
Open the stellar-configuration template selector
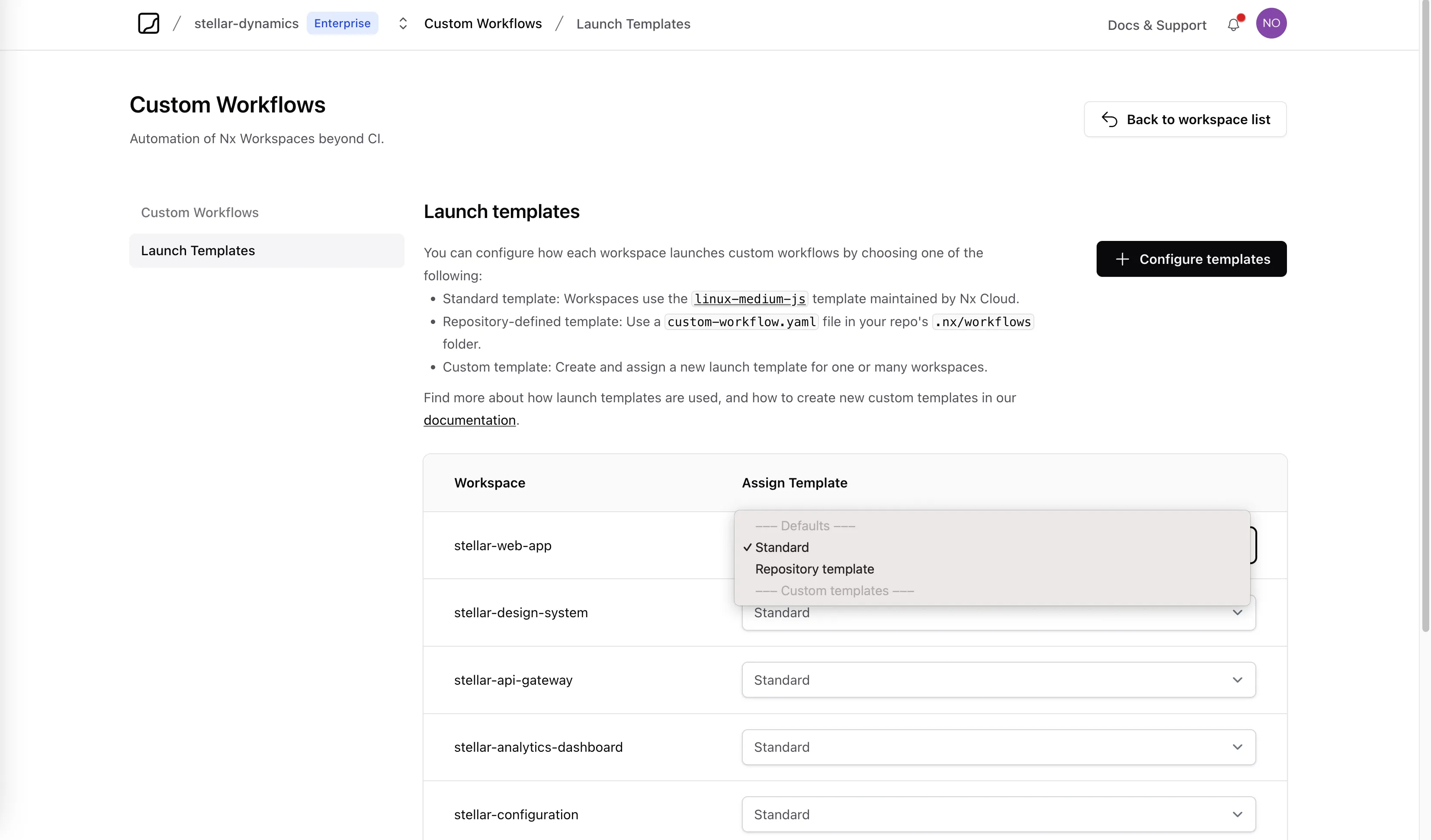tap(999, 814)
